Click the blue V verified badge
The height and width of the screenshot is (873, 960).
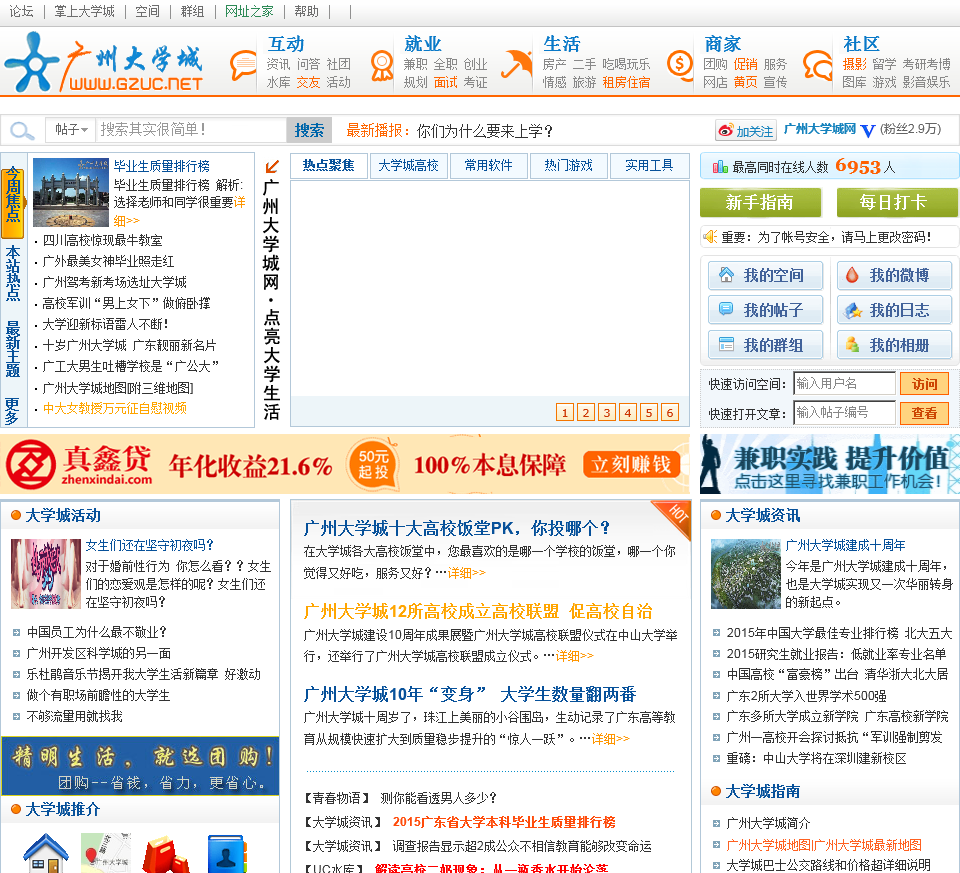point(868,130)
